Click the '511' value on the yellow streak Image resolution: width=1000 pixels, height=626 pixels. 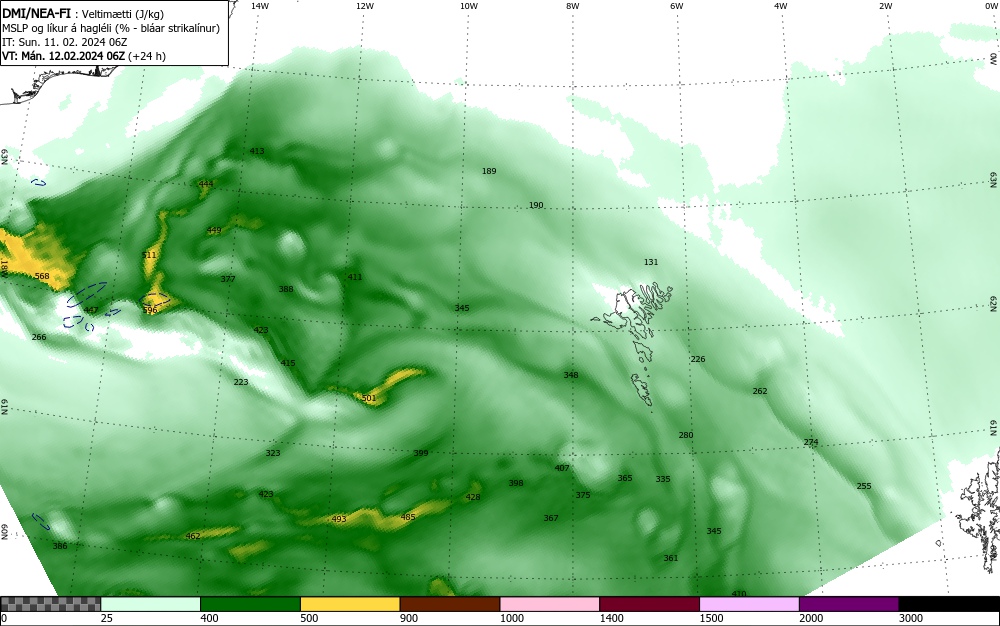tap(149, 255)
